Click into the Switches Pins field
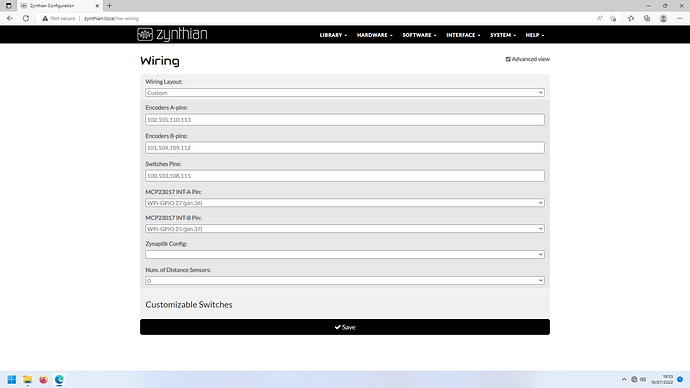The height and width of the screenshot is (388, 690). pyautogui.click(x=345, y=176)
